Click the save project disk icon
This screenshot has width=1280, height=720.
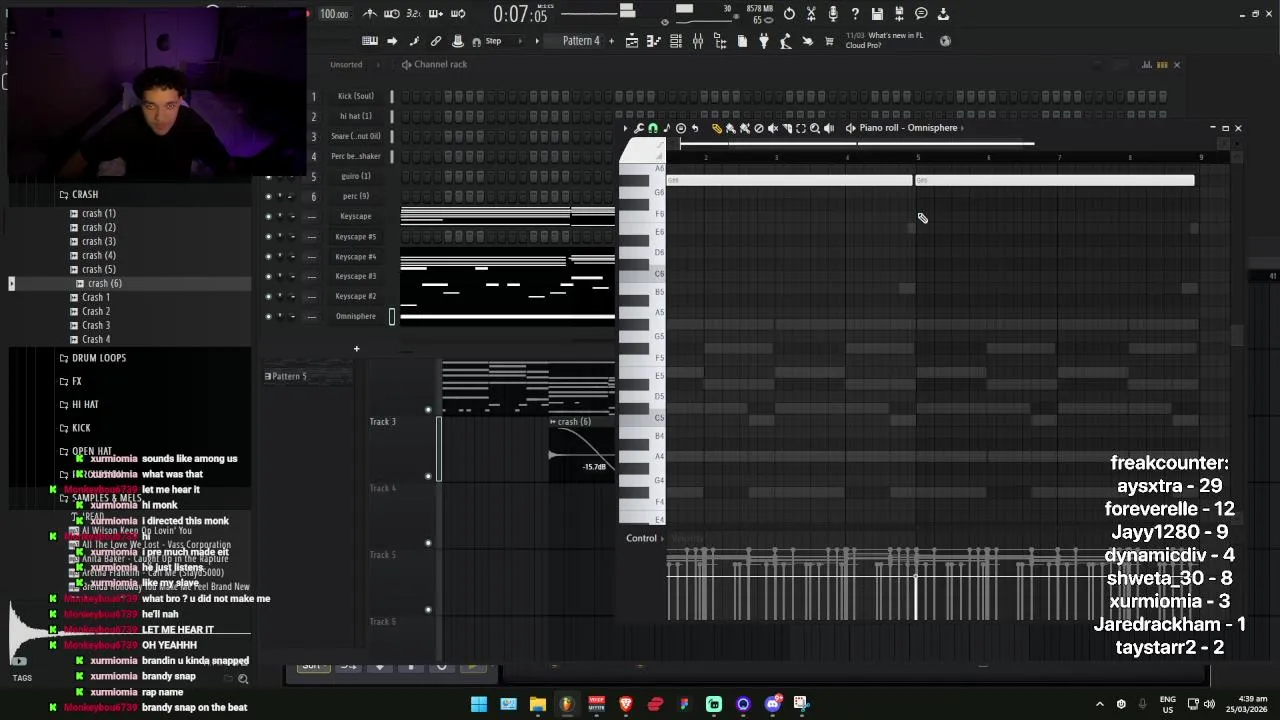coord(877,14)
